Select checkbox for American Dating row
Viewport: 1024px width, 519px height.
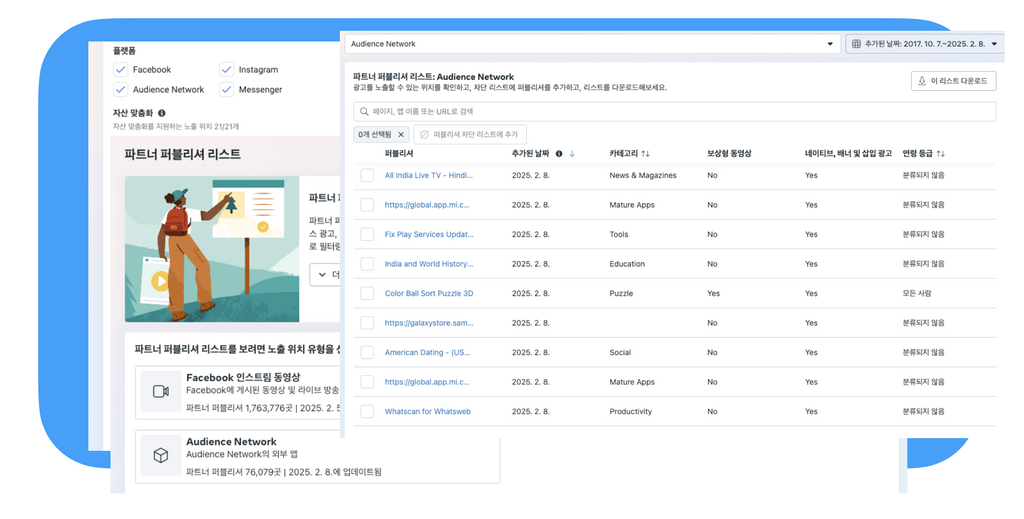pyautogui.click(x=367, y=353)
